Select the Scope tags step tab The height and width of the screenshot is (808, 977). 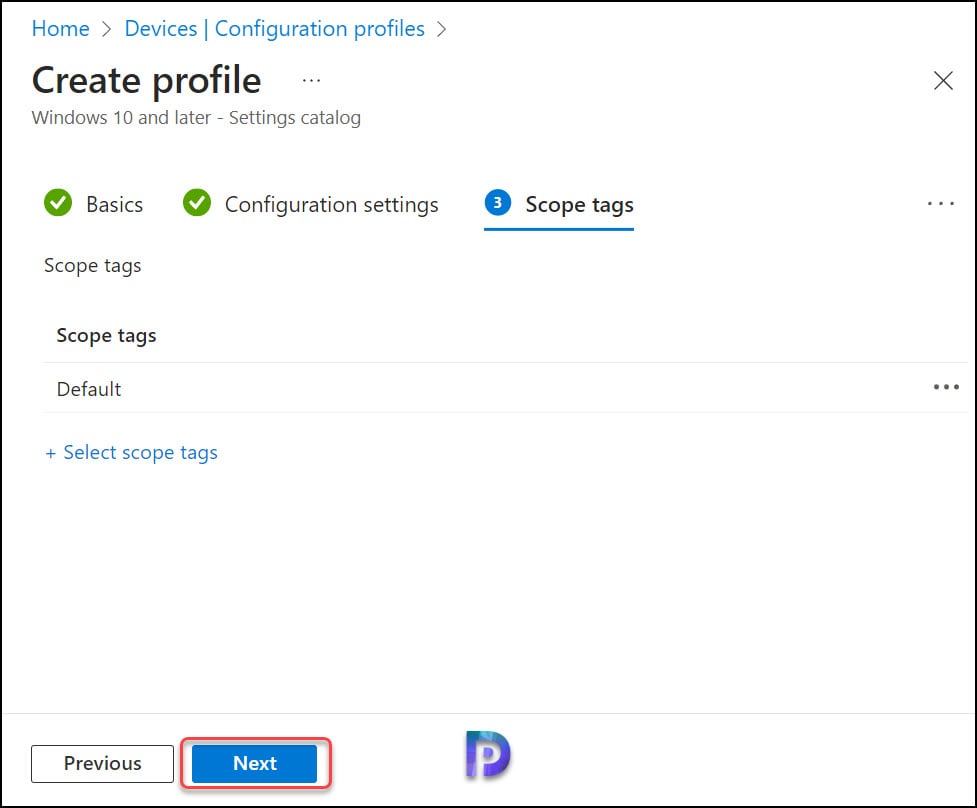coord(559,204)
